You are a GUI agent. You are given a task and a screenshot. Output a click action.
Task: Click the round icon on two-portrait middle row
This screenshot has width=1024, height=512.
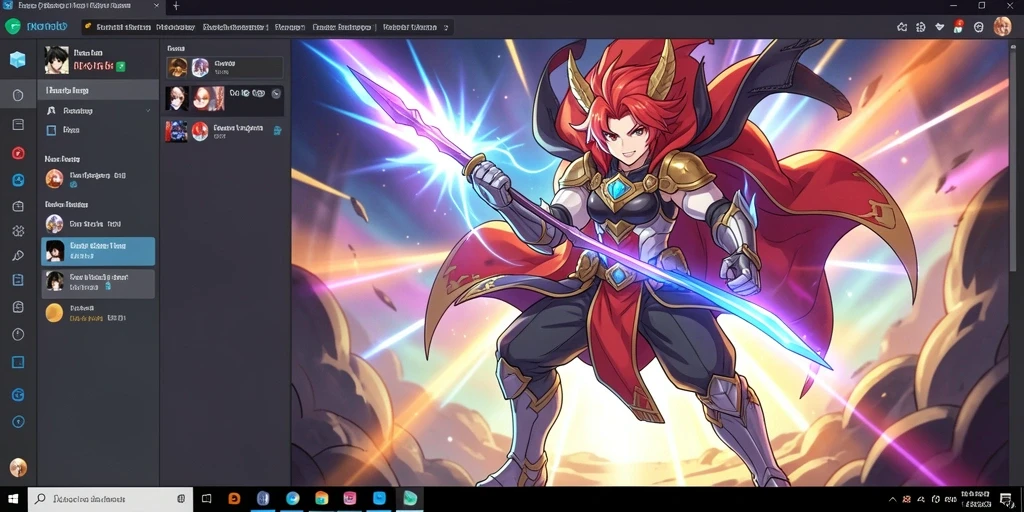tap(276, 93)
